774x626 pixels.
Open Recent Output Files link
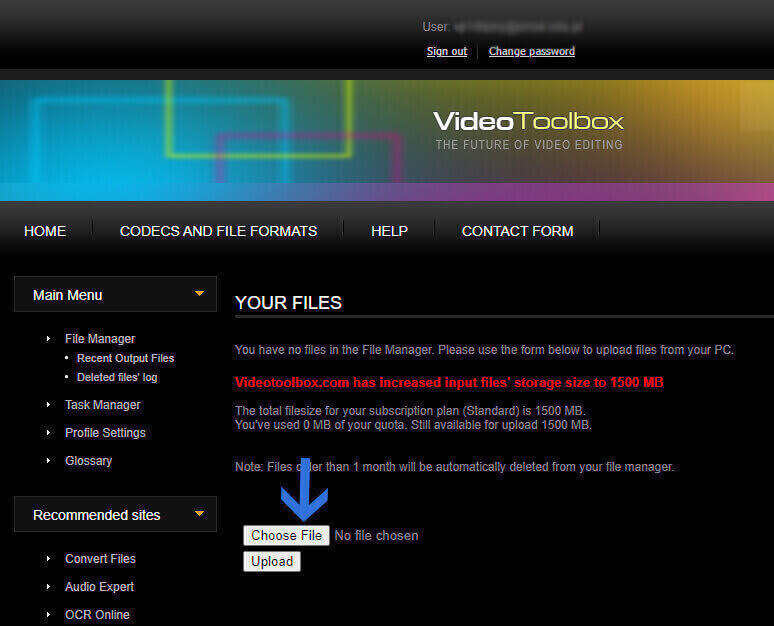click(125, 358)
